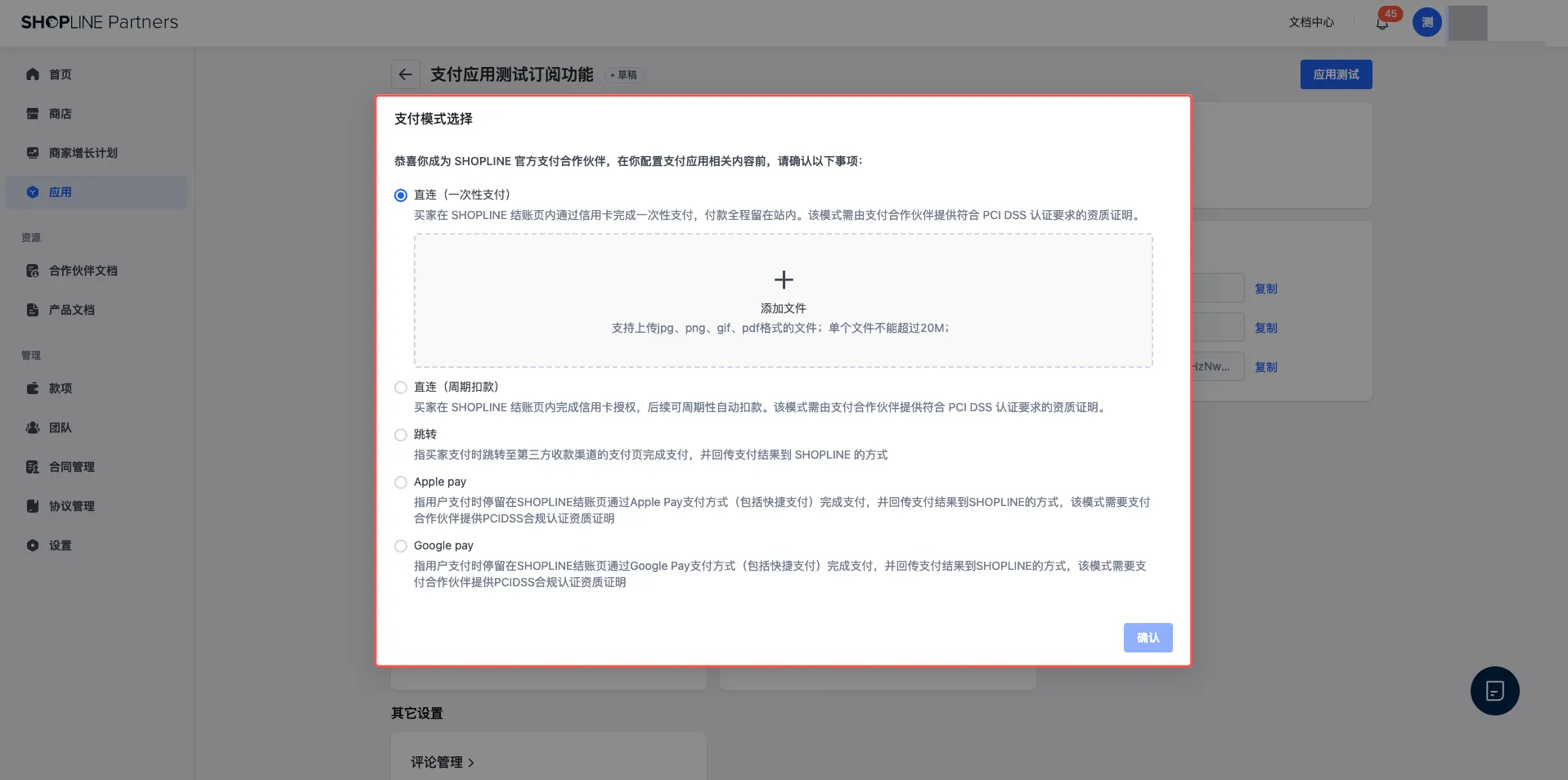The width and height of the screenshot is (1568, 780).
Task: Click the document icon beside 合作伙伴文档
Action: point(33,271)
